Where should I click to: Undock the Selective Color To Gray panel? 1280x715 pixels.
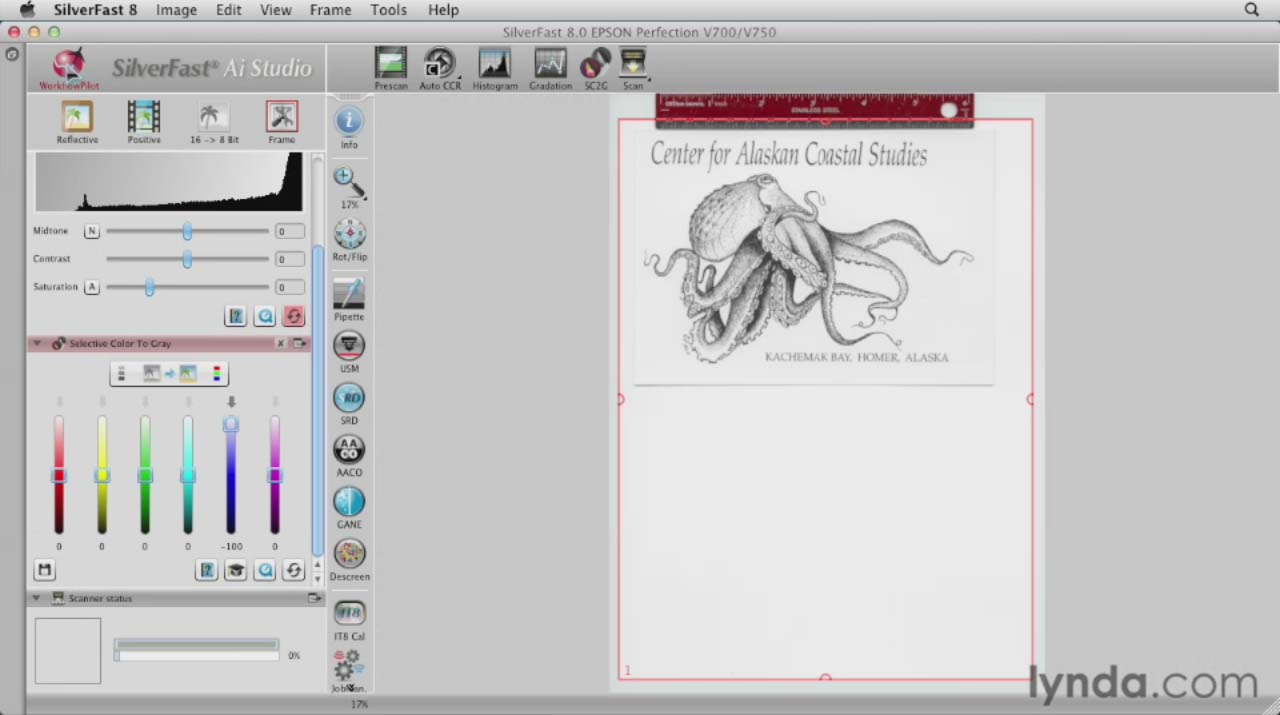299,343
